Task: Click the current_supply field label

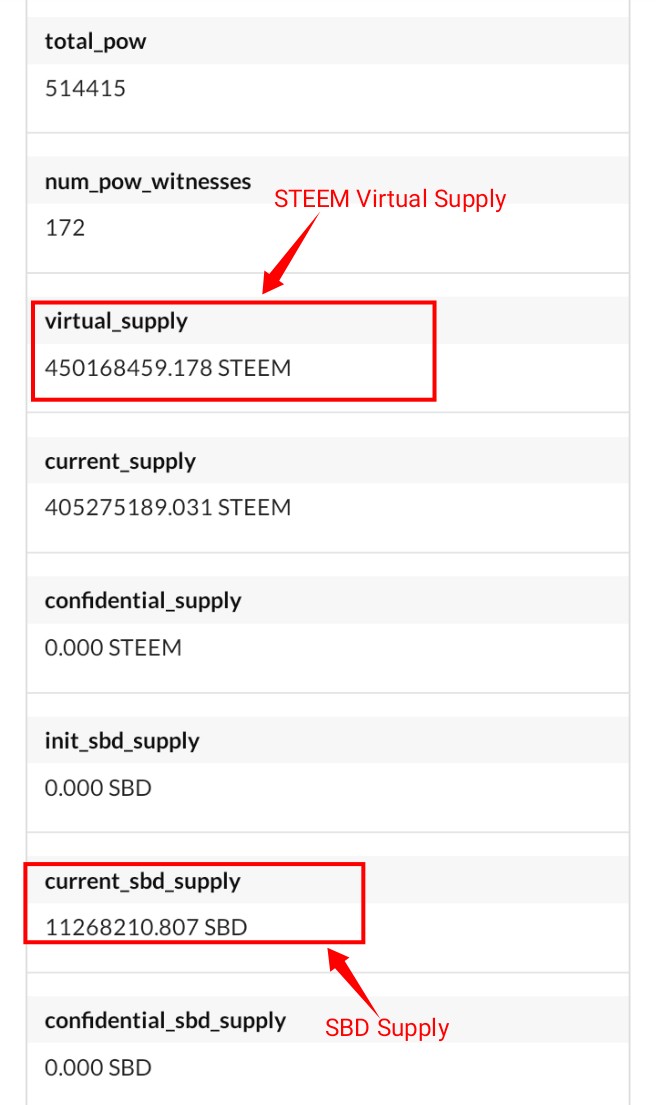Action: click(x=120, y=462)
